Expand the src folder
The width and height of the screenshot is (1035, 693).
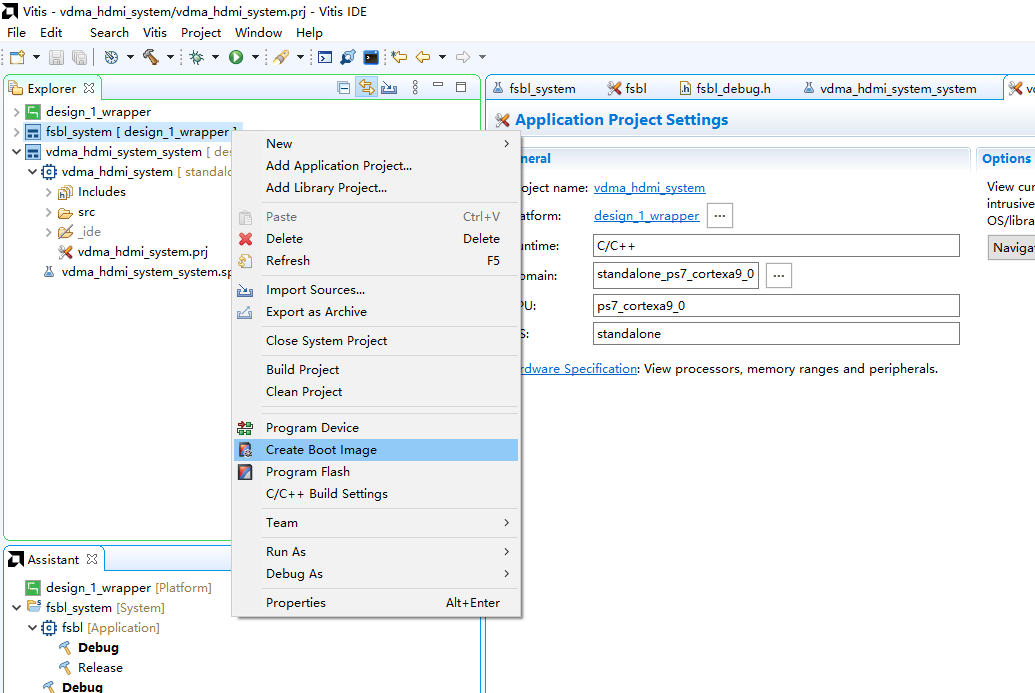(48, 212)
